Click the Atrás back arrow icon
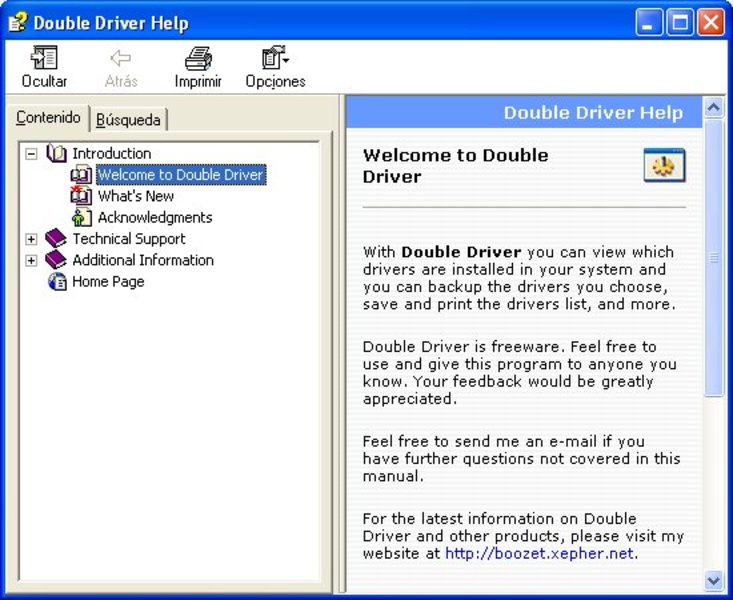Screen dimensions: 733x600 pos(121,59)
